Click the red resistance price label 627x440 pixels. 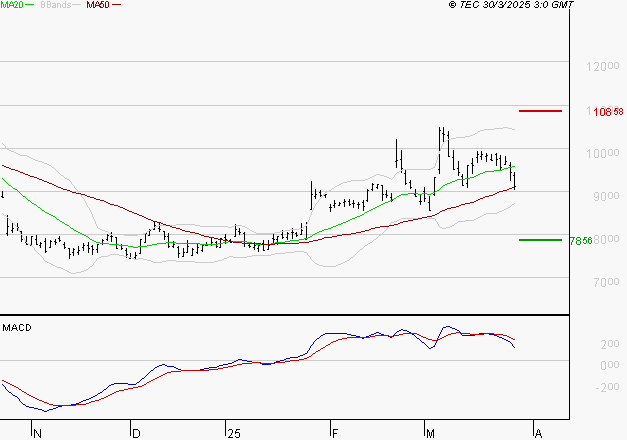tap(602, 112)
